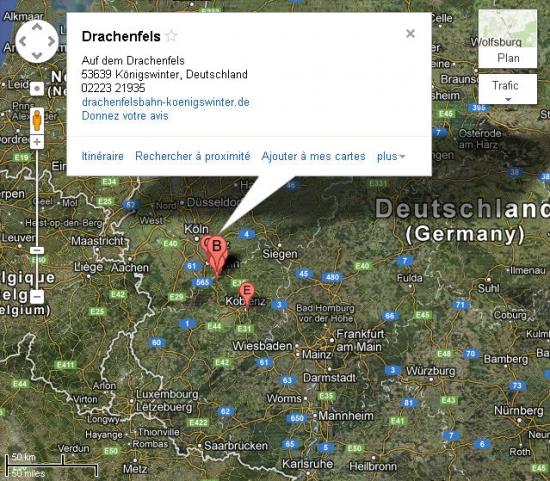Click the Bamberg city label
This screenshot has width=550, height=481.
[505, 359]
